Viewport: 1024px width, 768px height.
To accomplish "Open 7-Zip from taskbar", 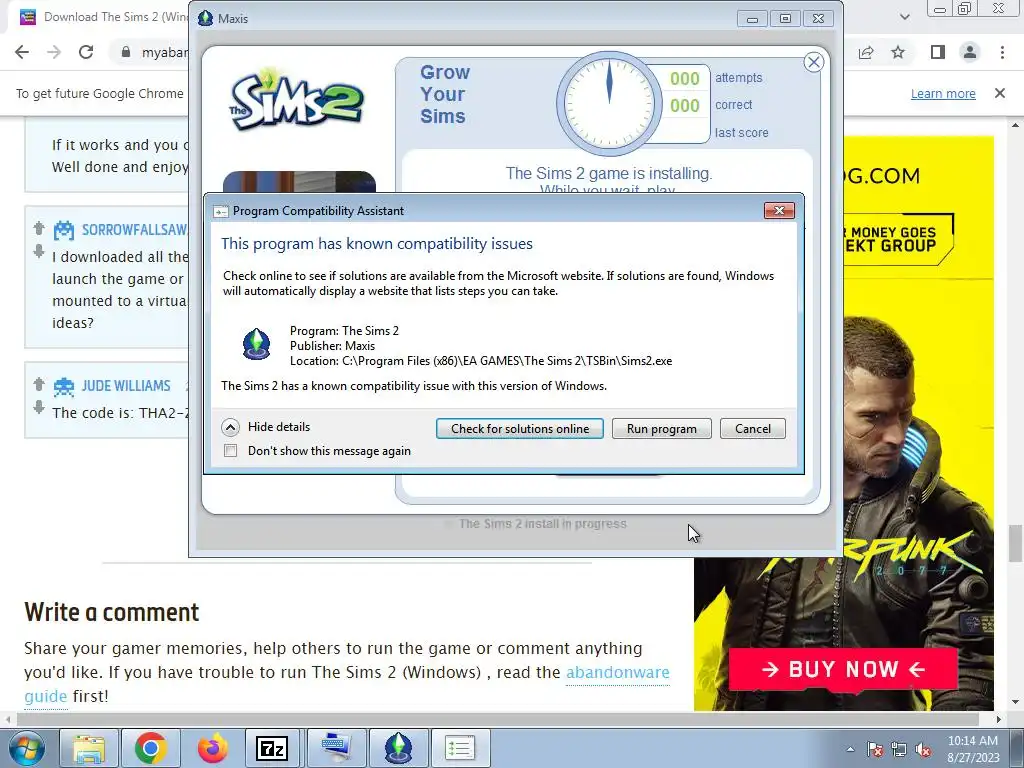I will pos(273,748).
